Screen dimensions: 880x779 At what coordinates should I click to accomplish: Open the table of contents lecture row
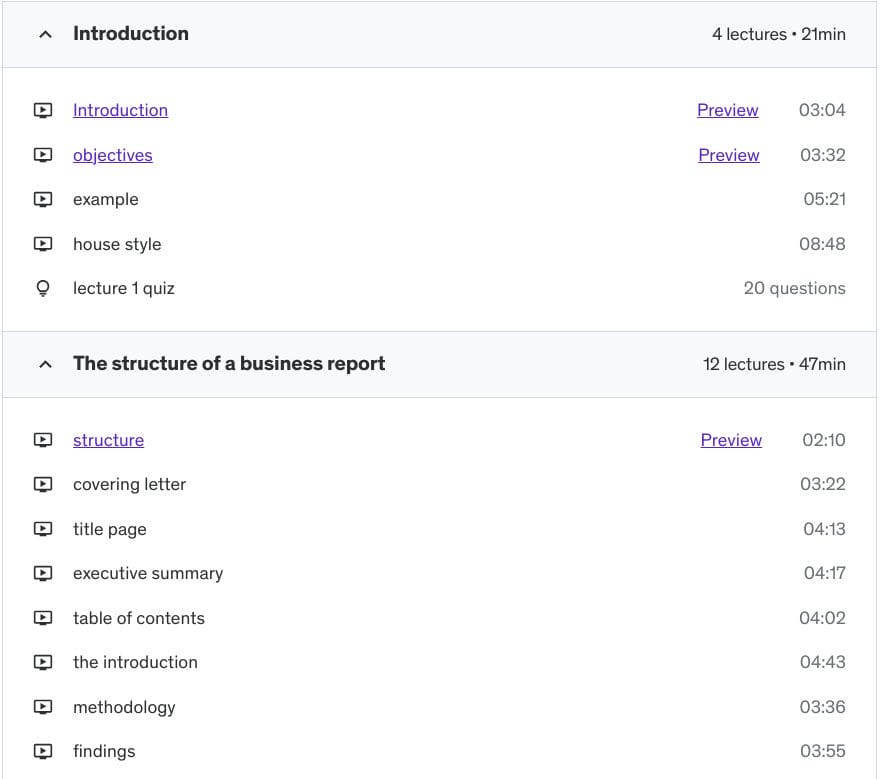139,618
